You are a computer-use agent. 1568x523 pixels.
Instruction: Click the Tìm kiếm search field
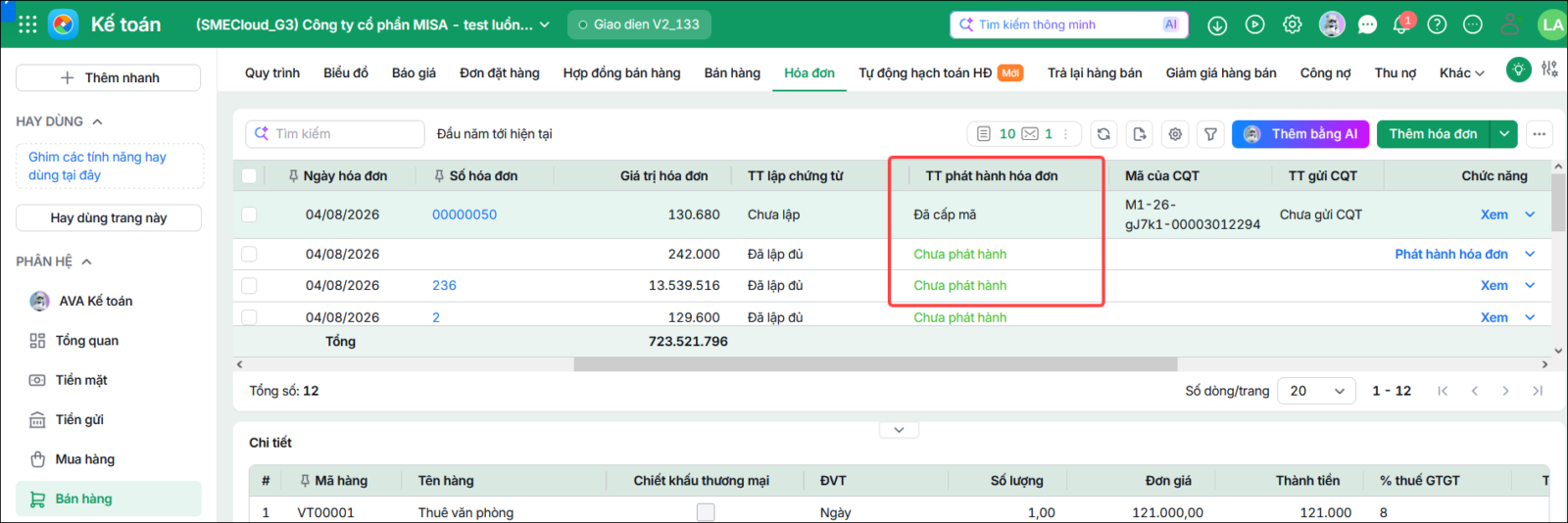click(x=335, y=134)
